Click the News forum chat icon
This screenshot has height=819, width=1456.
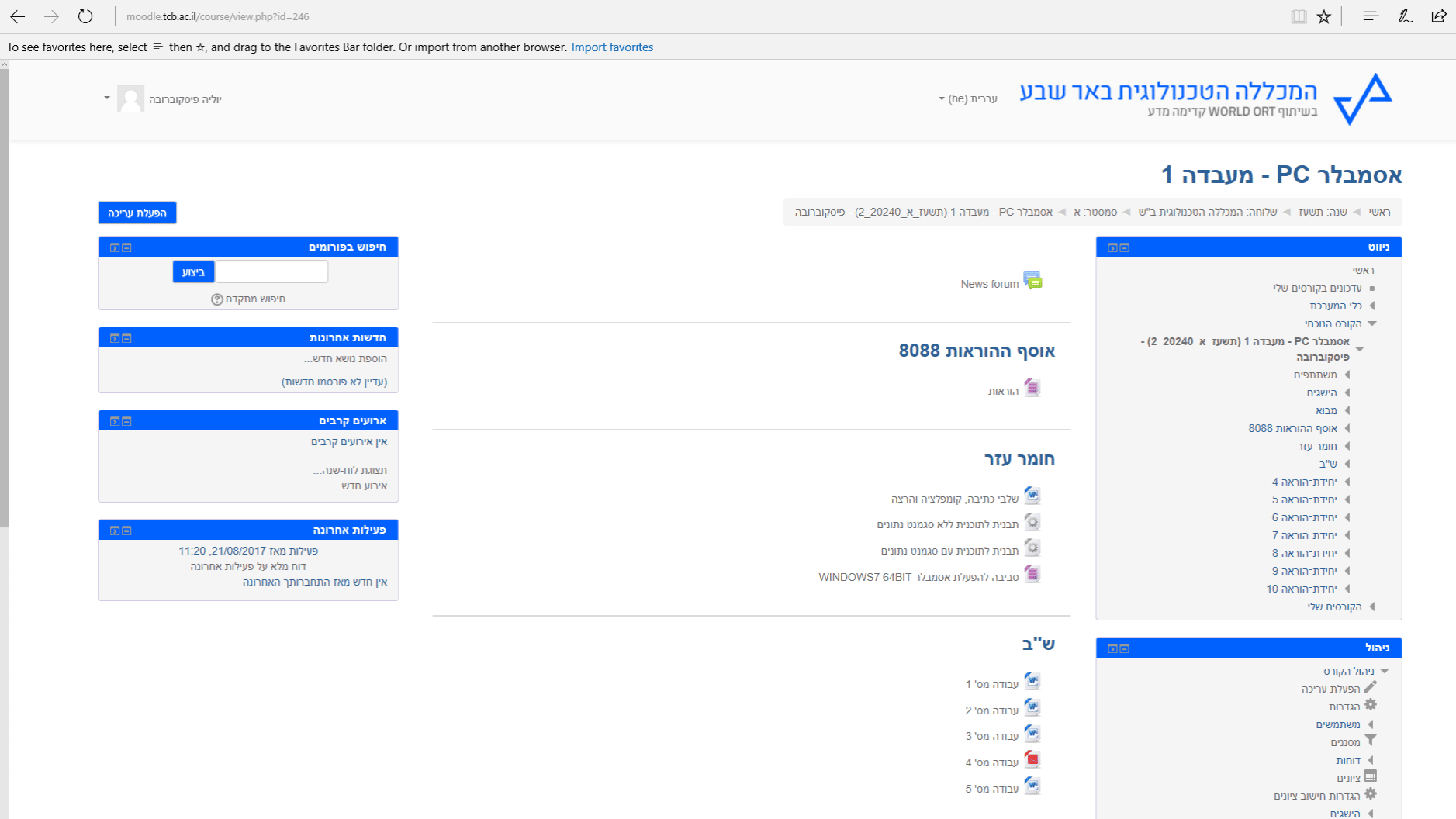[1032, 281]
